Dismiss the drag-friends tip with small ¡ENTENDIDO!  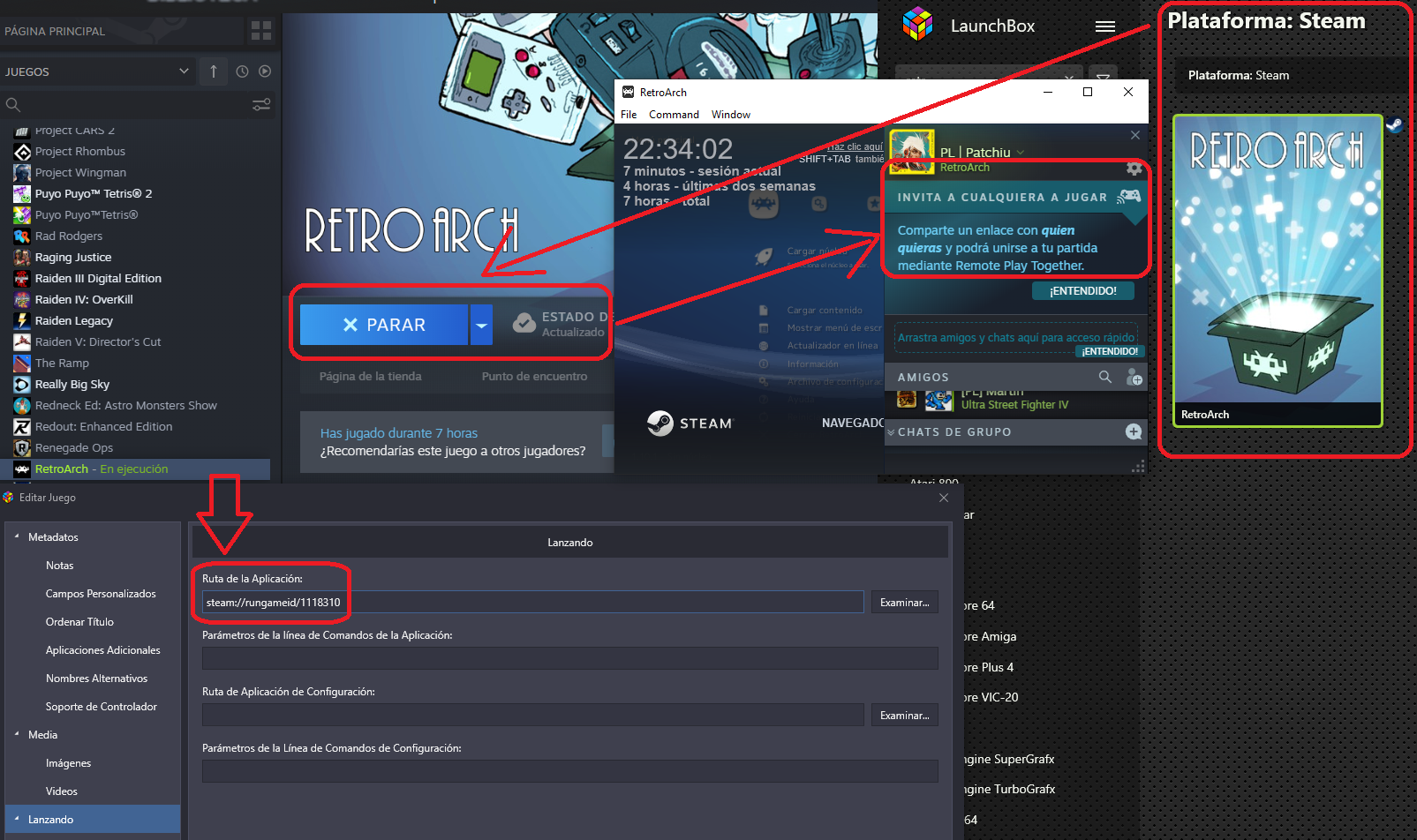tap(1109, 351)
